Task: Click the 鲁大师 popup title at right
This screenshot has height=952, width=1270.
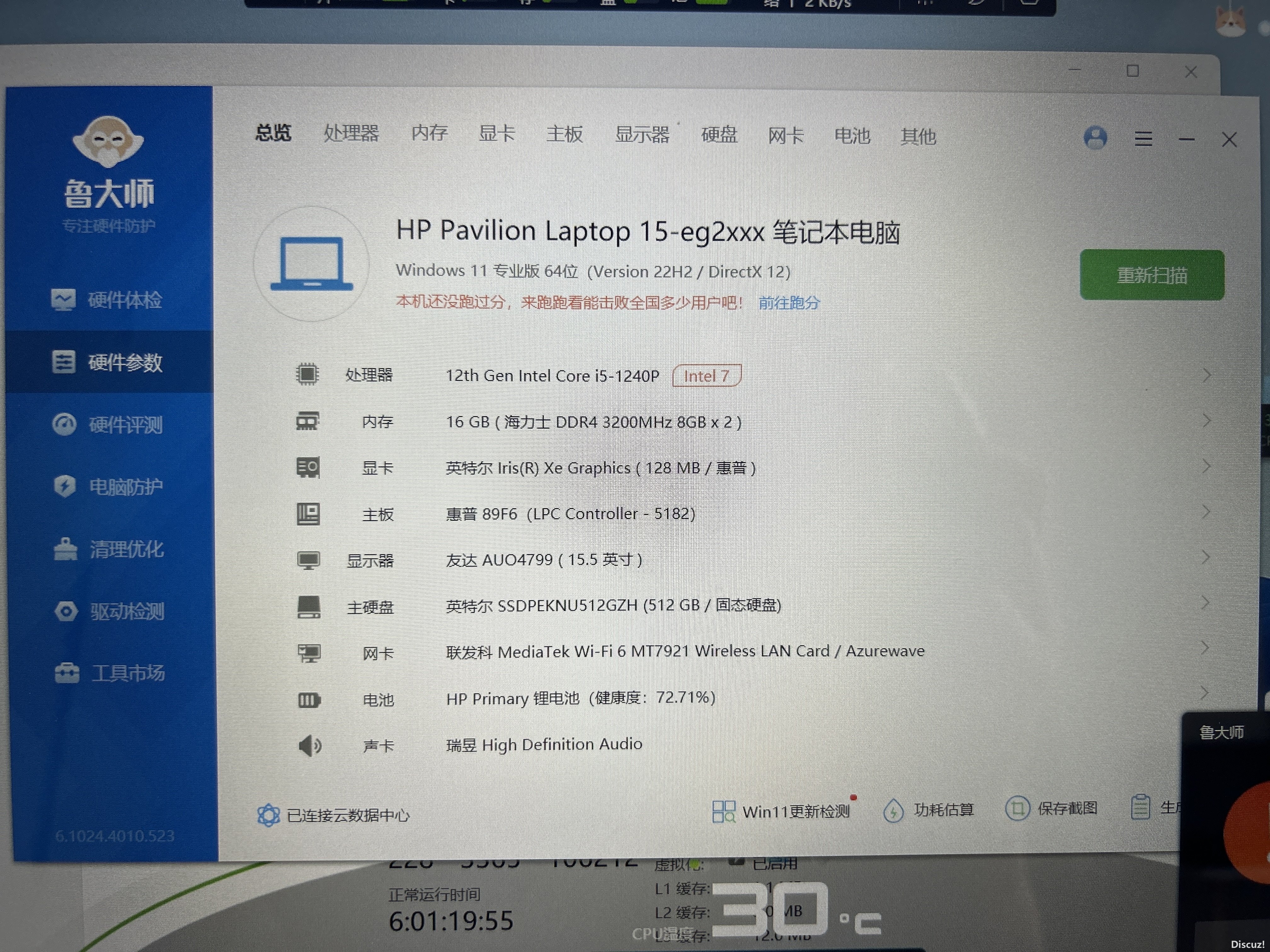Action: (1222, 732)
